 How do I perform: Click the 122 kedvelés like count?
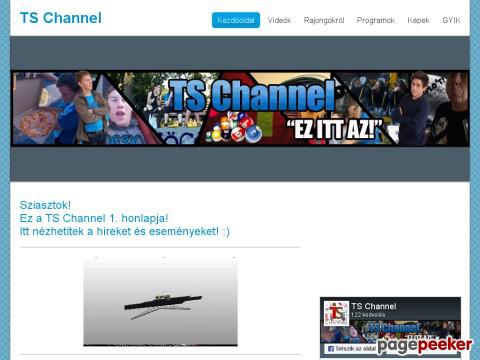pos(368,315)
